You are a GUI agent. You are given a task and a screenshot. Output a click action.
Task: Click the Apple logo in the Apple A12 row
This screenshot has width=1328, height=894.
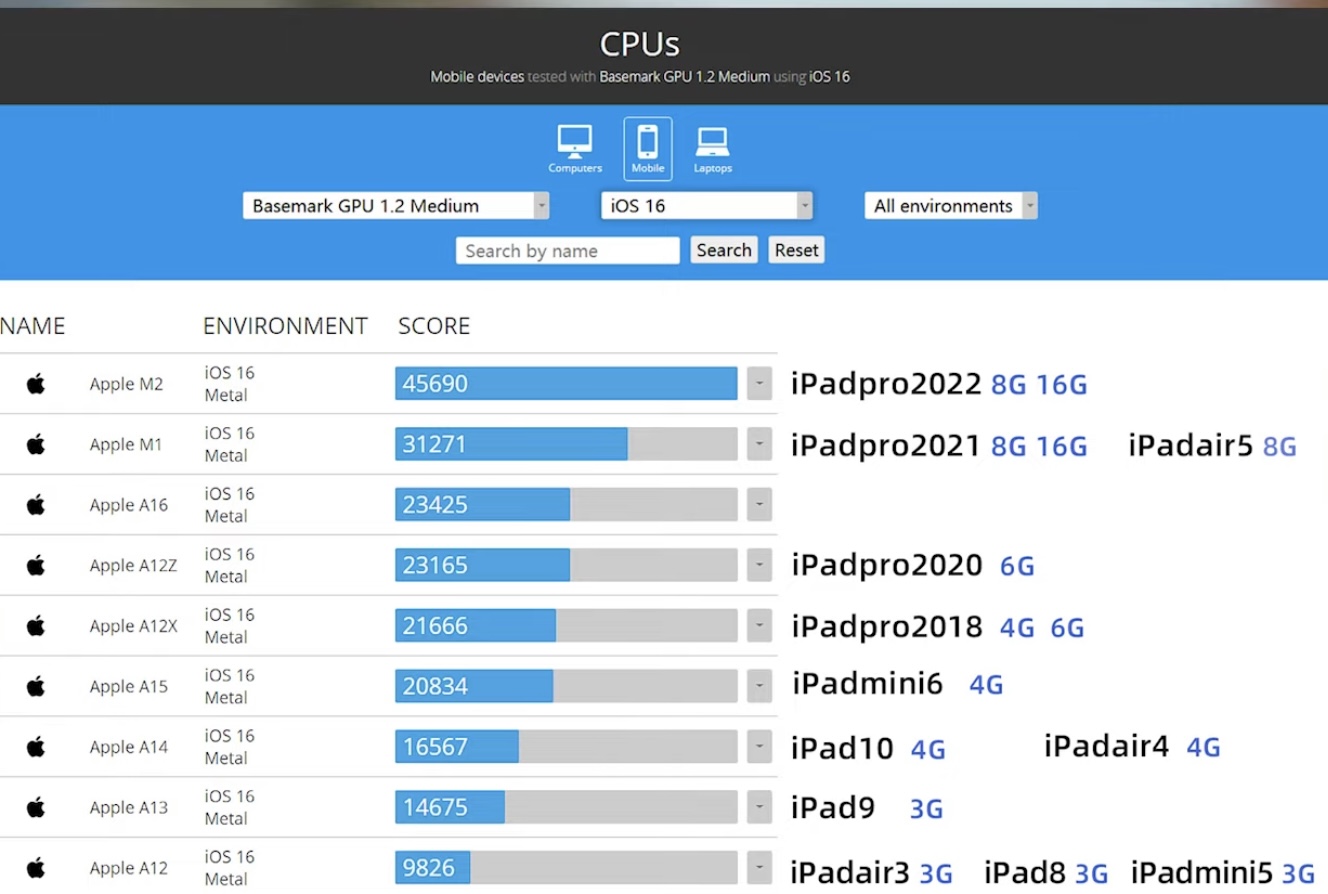point(36,868)
